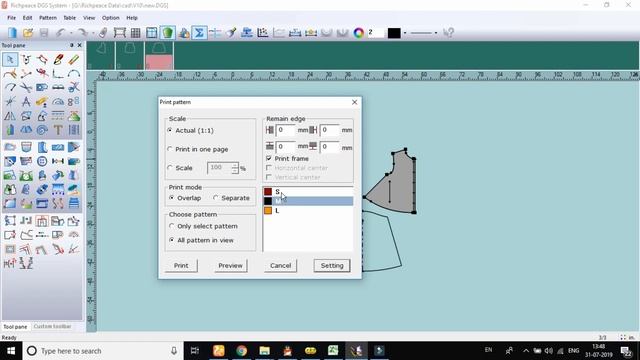Viewport: 640px width, 360px height.
Task: Open the Pattern menu
Action: coord(48,18)
